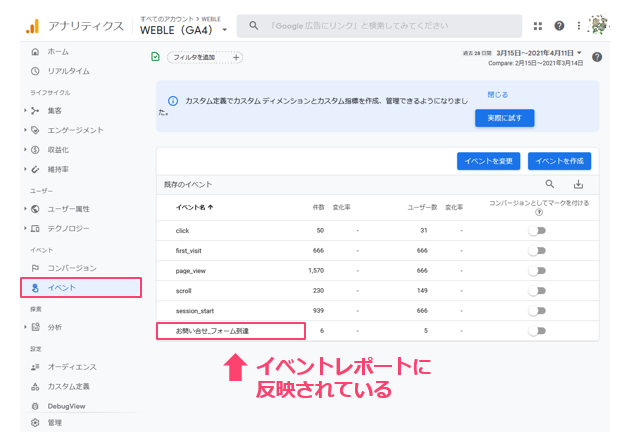Click the DebugView bug icon

[35, 406]
